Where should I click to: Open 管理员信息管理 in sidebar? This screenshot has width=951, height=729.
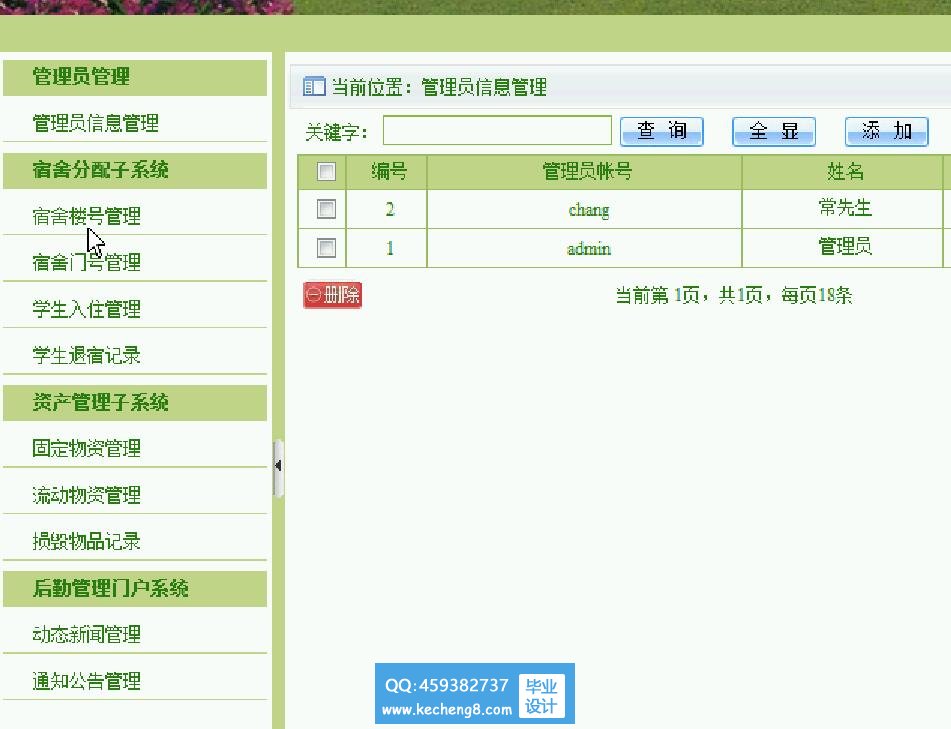95,123
